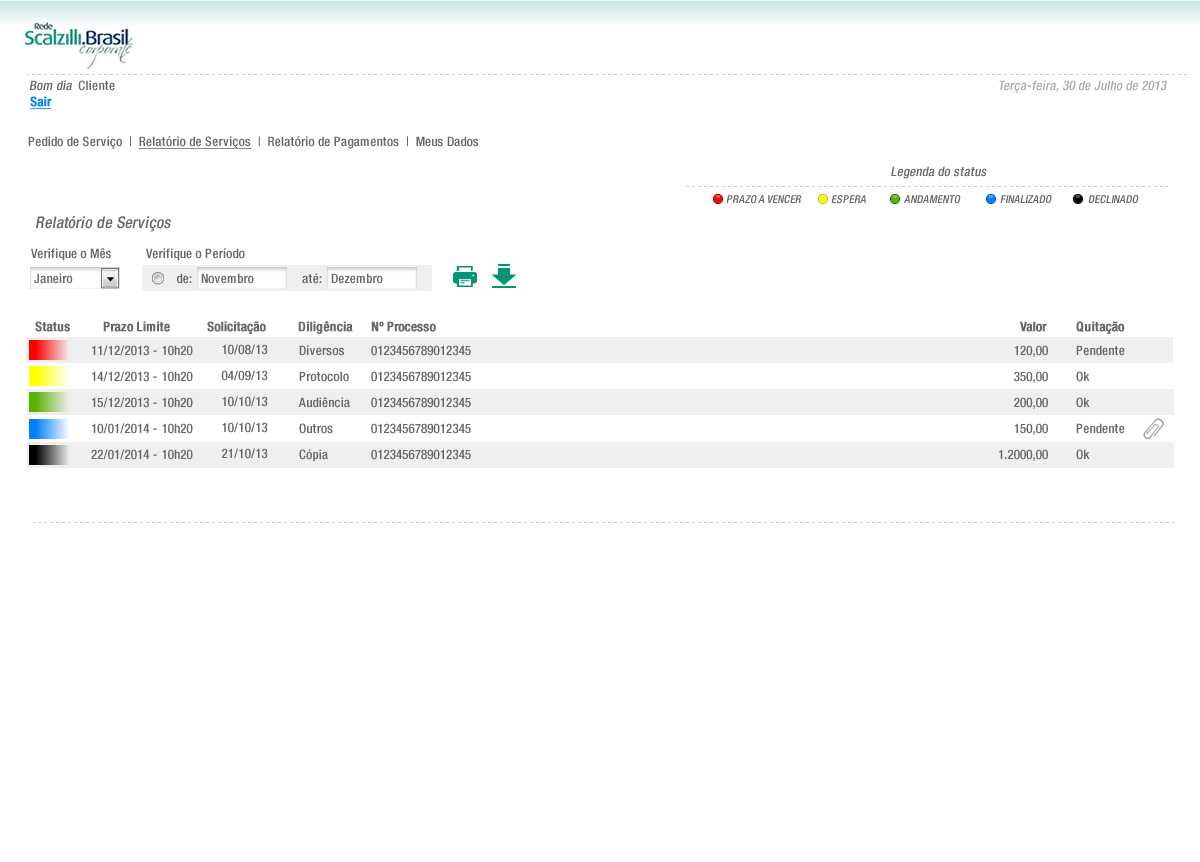Click the Scalzilli Brasil corporate logo

(x=79, y=45)
